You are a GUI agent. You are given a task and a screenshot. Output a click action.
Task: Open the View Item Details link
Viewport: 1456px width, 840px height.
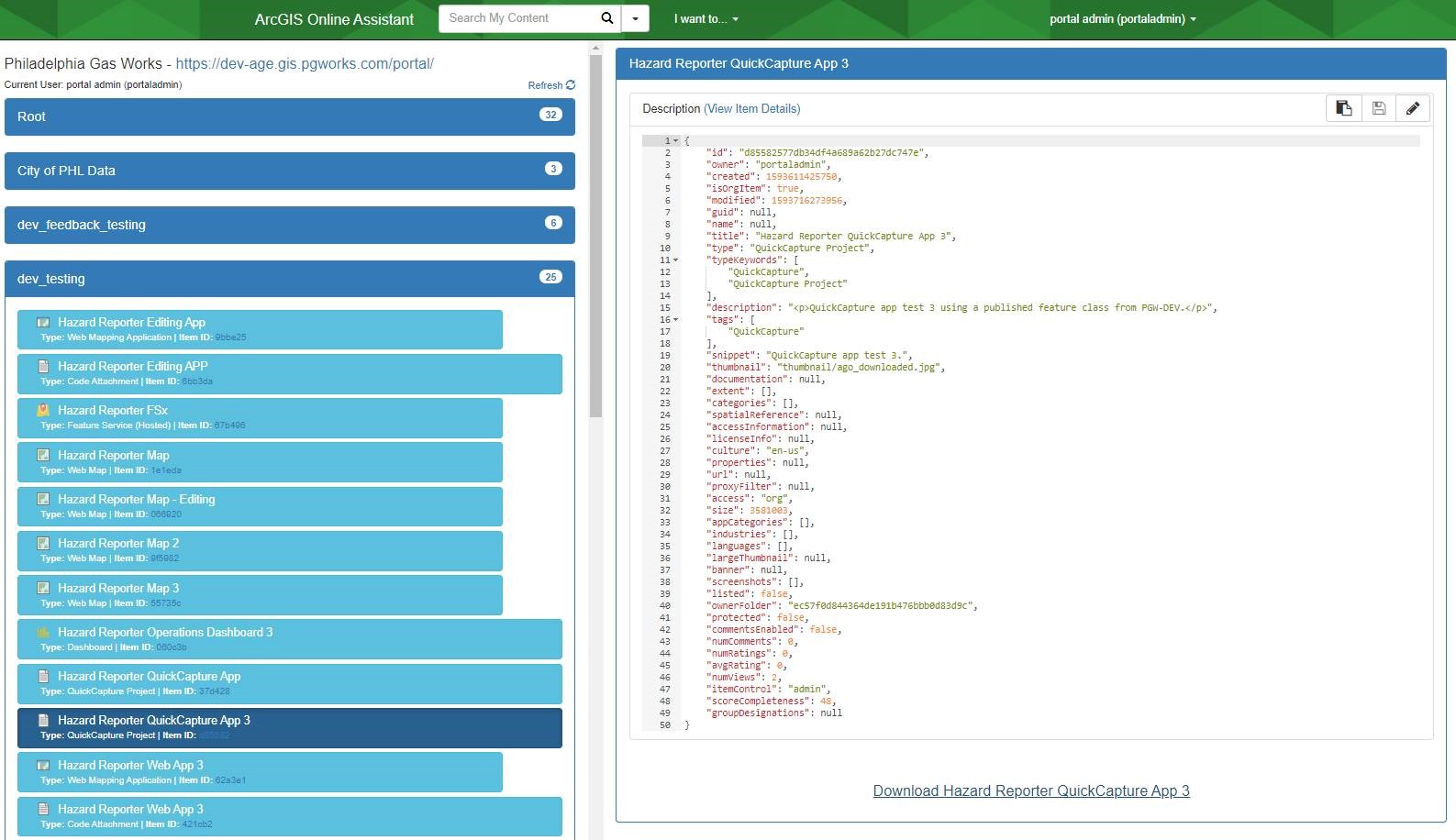[x=752, y=108]
